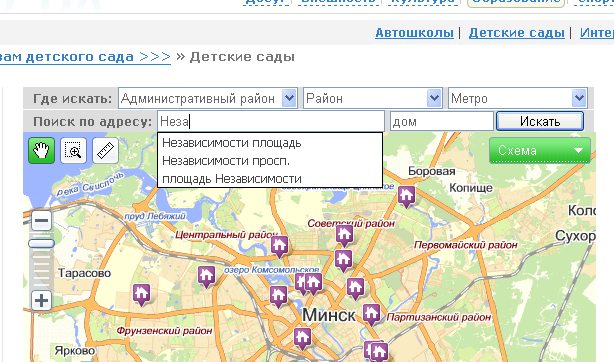This screenshot has width=614, height=362.
Task: Zoom in with the map plus button
Action: 41,301
